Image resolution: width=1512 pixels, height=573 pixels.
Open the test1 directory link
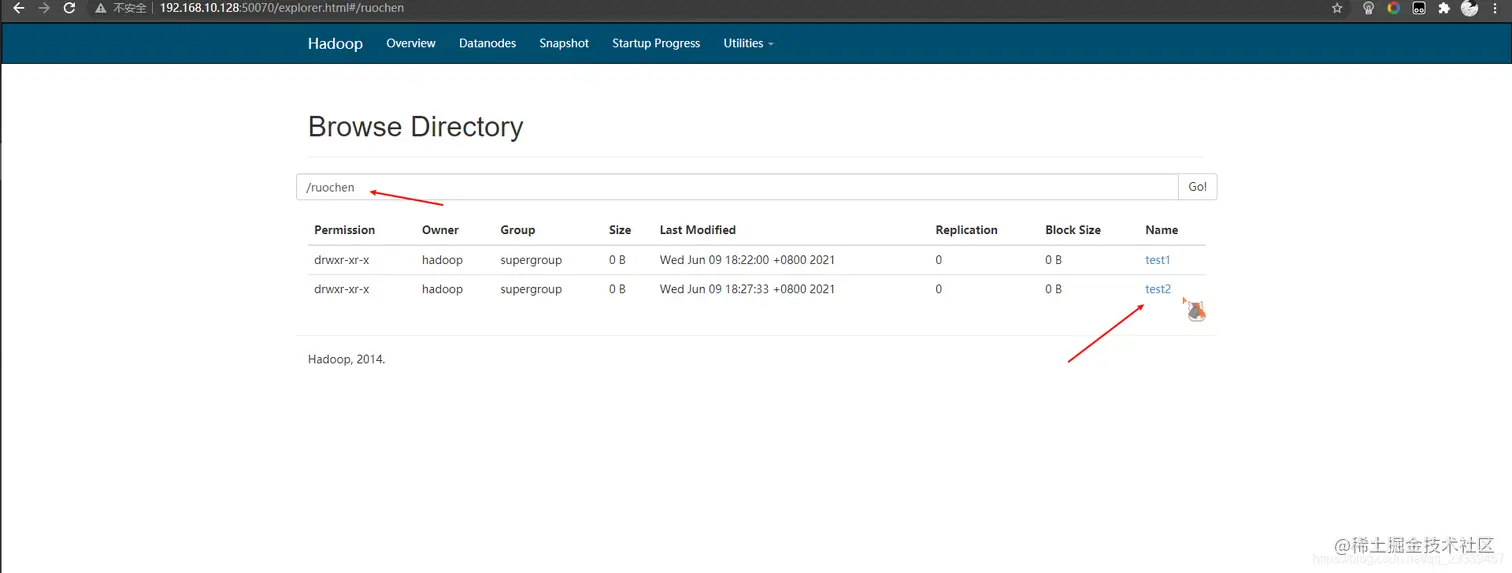click(x=1157, y=260)
